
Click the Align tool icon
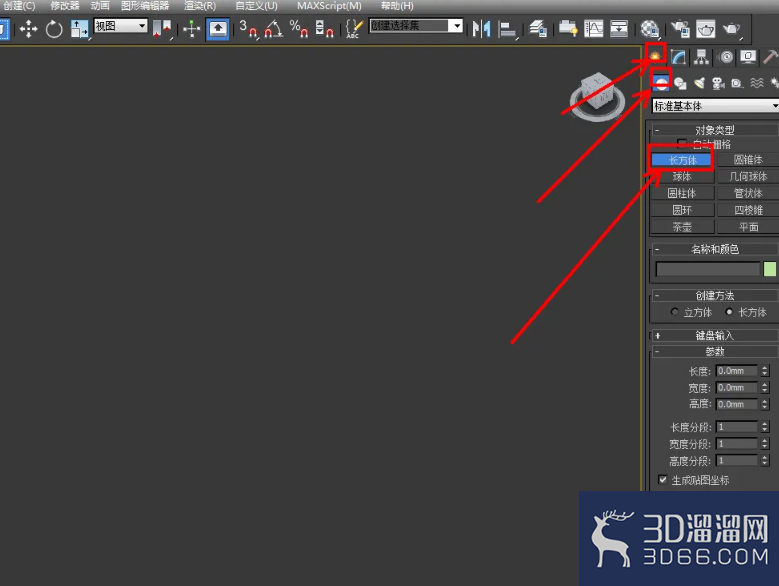(507, 29)
